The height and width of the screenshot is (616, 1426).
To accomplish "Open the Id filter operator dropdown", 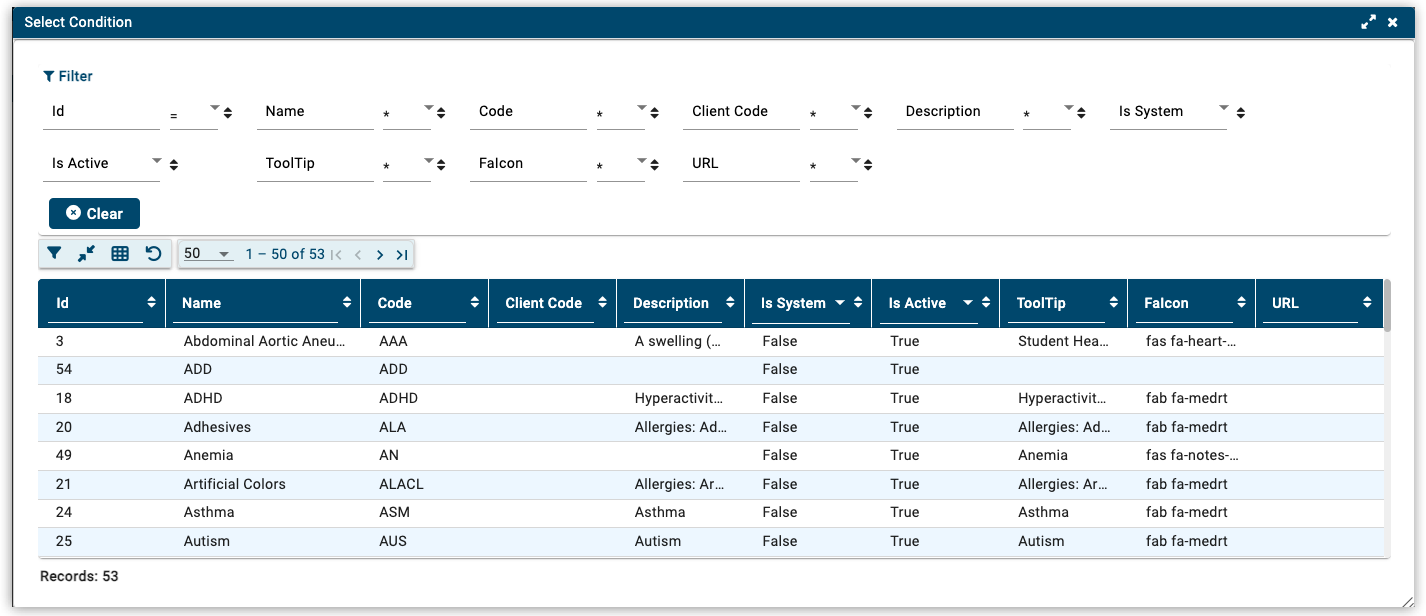I will click(x=214, y=108).
